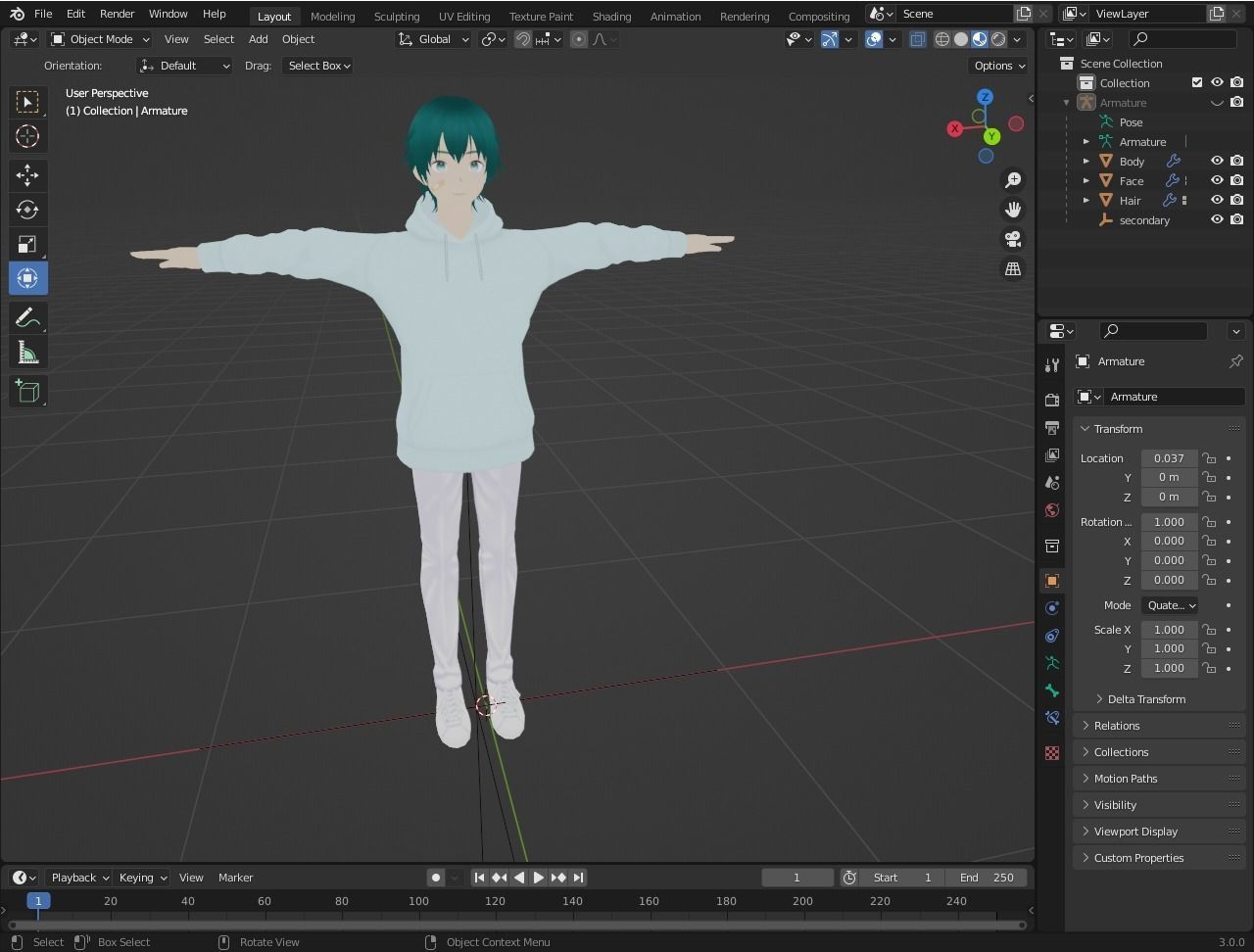Open the timeline Marker menu
1254x952 pixels.
pyautogui.click(x=235, y=878)
